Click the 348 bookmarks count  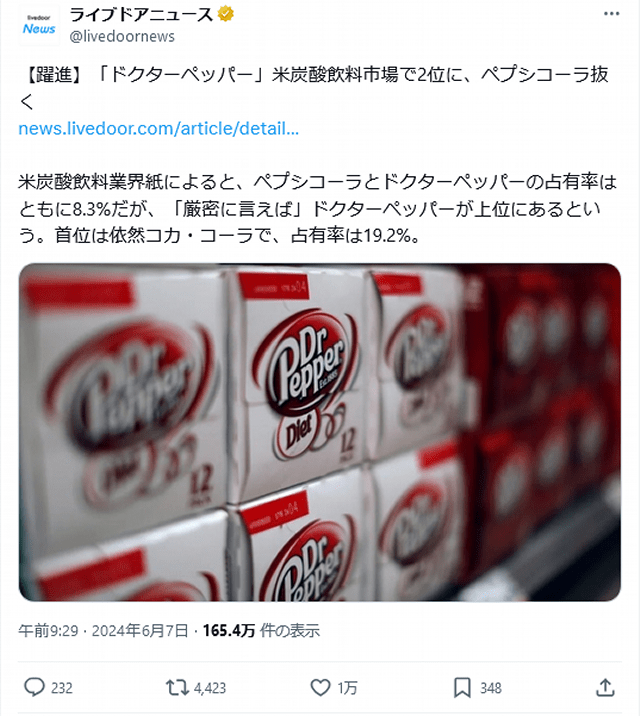[491, 688]
